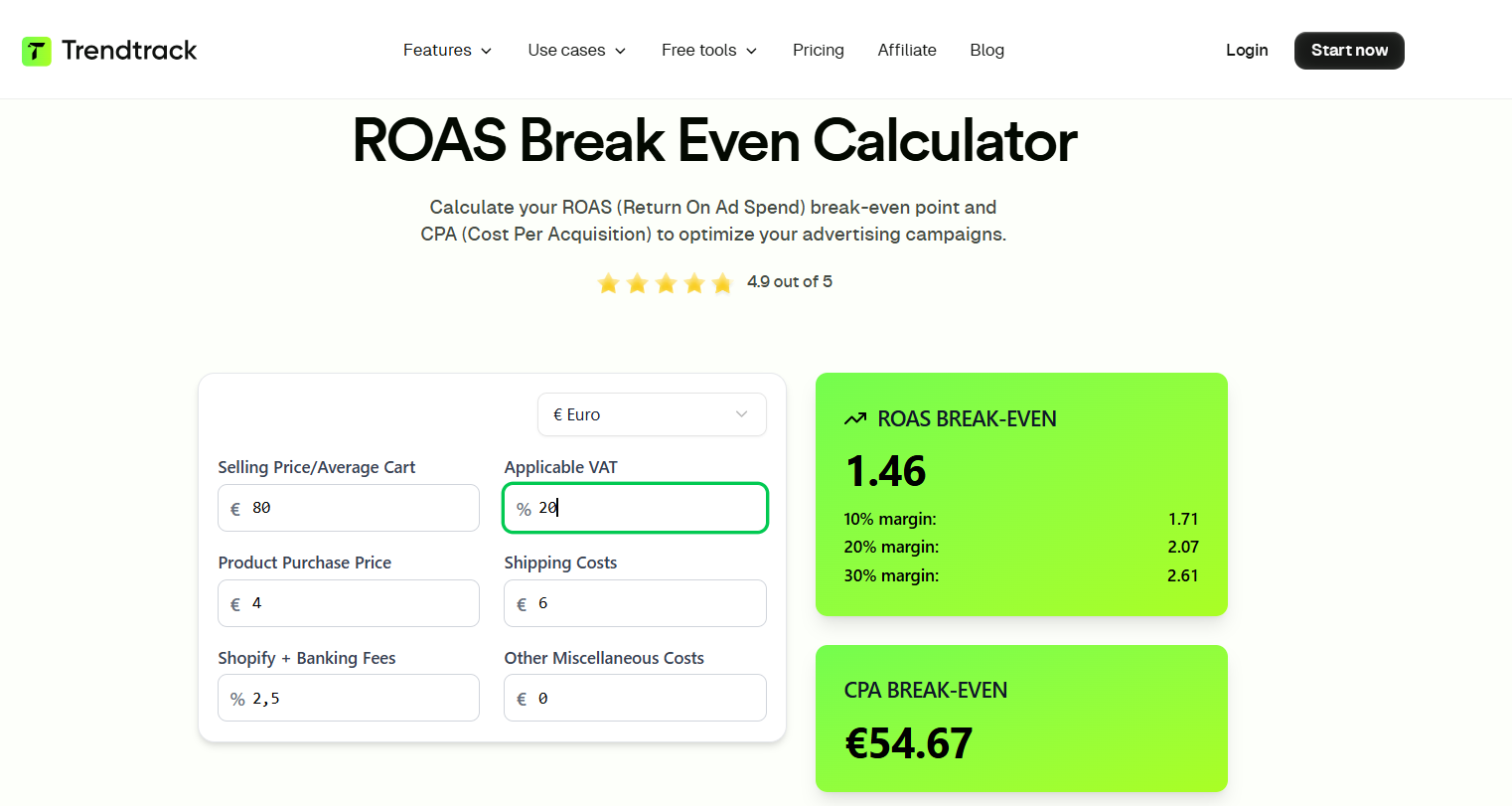Select the Product Purchase Price input field
This screenshot has width=1512, height=806.
(348, 603)
